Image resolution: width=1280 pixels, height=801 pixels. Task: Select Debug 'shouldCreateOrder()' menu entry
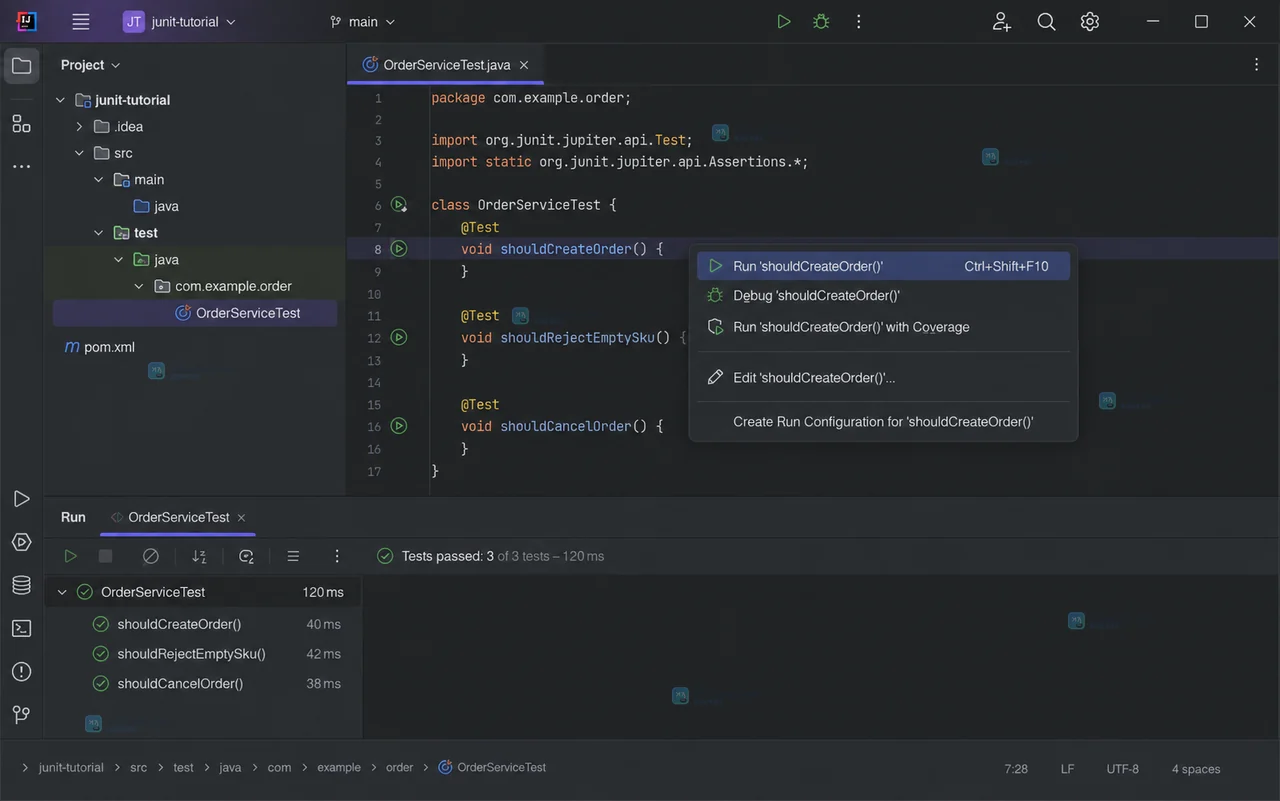tap(883, 296)
